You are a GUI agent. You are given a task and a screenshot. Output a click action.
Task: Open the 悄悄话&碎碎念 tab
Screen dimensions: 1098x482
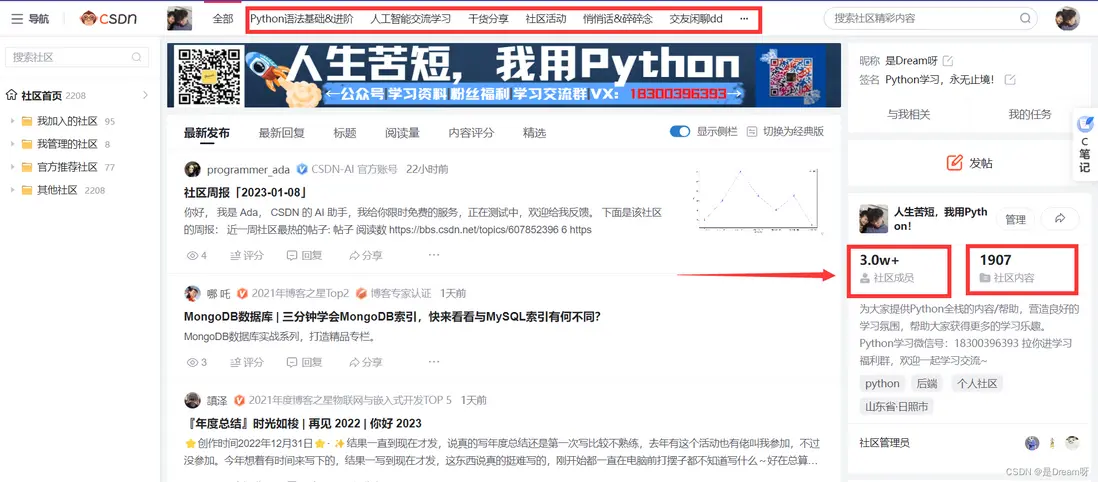pyautogui.click(x=618, y=19)
